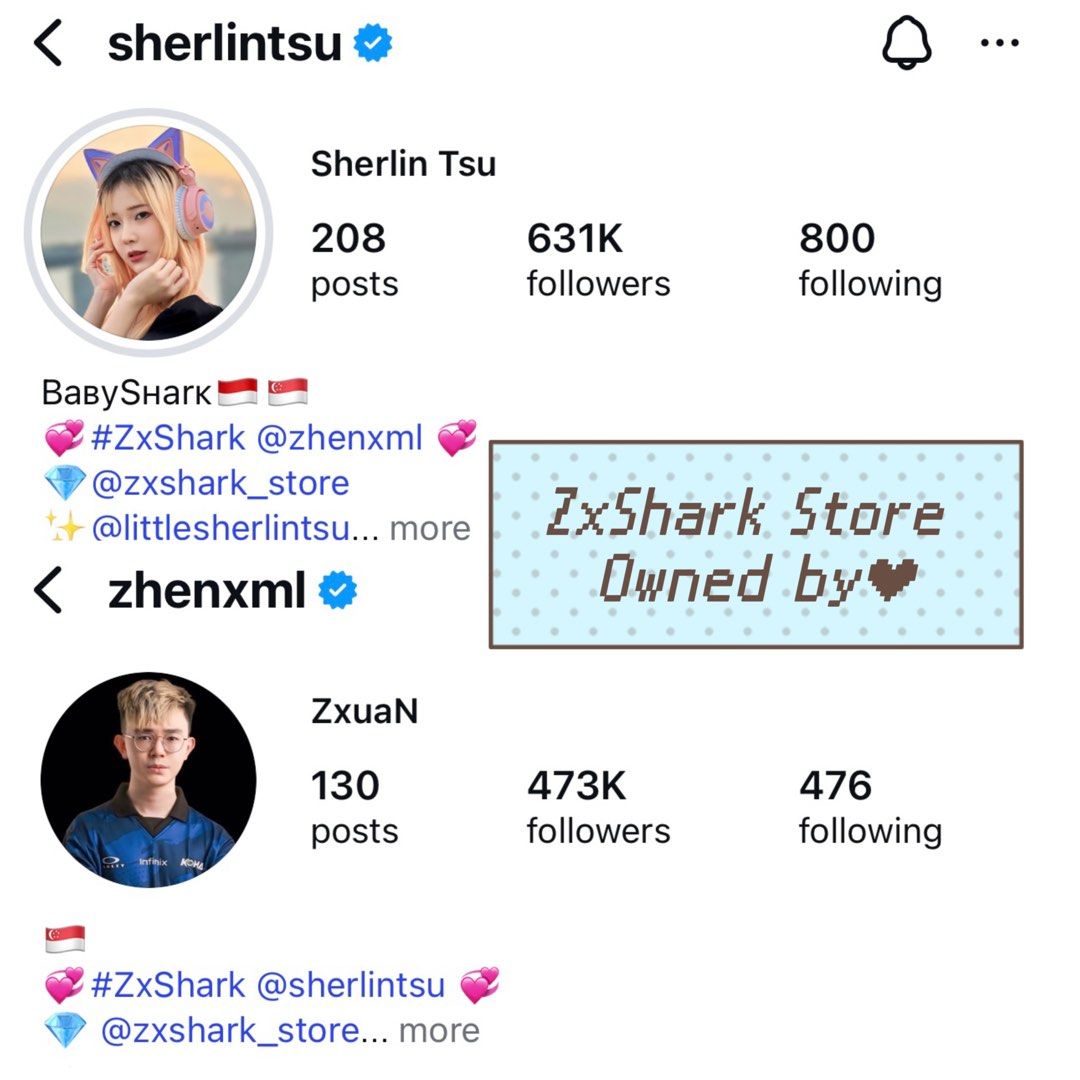Expand zhenxml's bio with more
The height and width of the screenshot is (1080, 1080).
439,1030
